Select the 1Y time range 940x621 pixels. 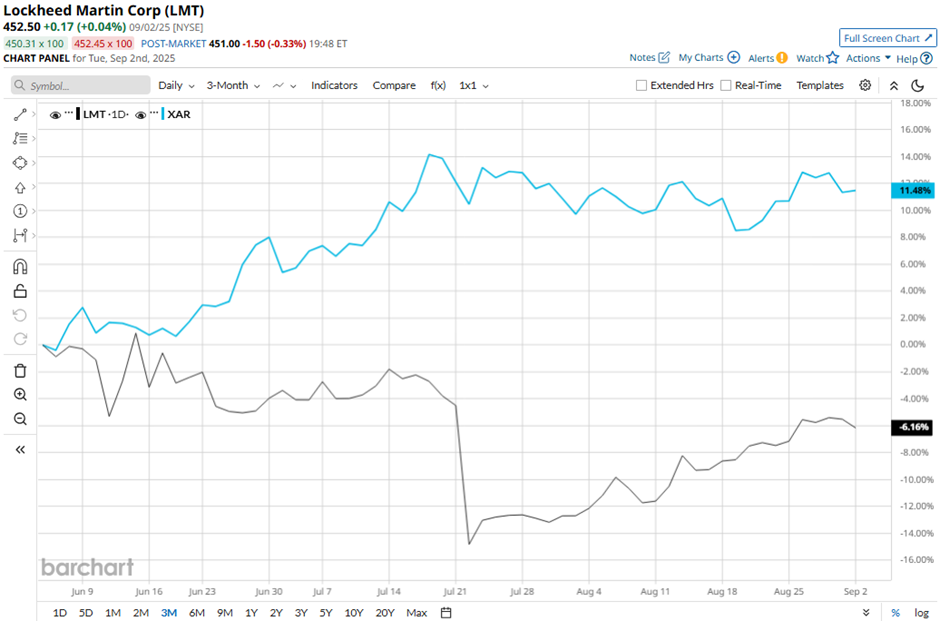251,613
